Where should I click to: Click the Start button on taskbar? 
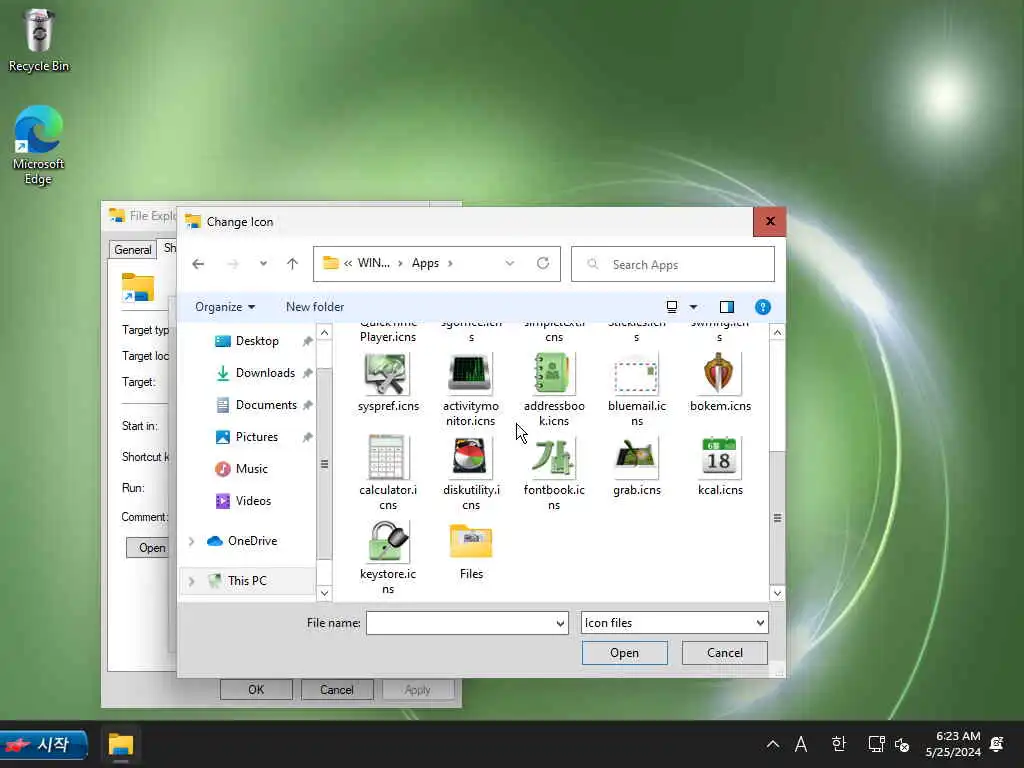tap(44, 744)
